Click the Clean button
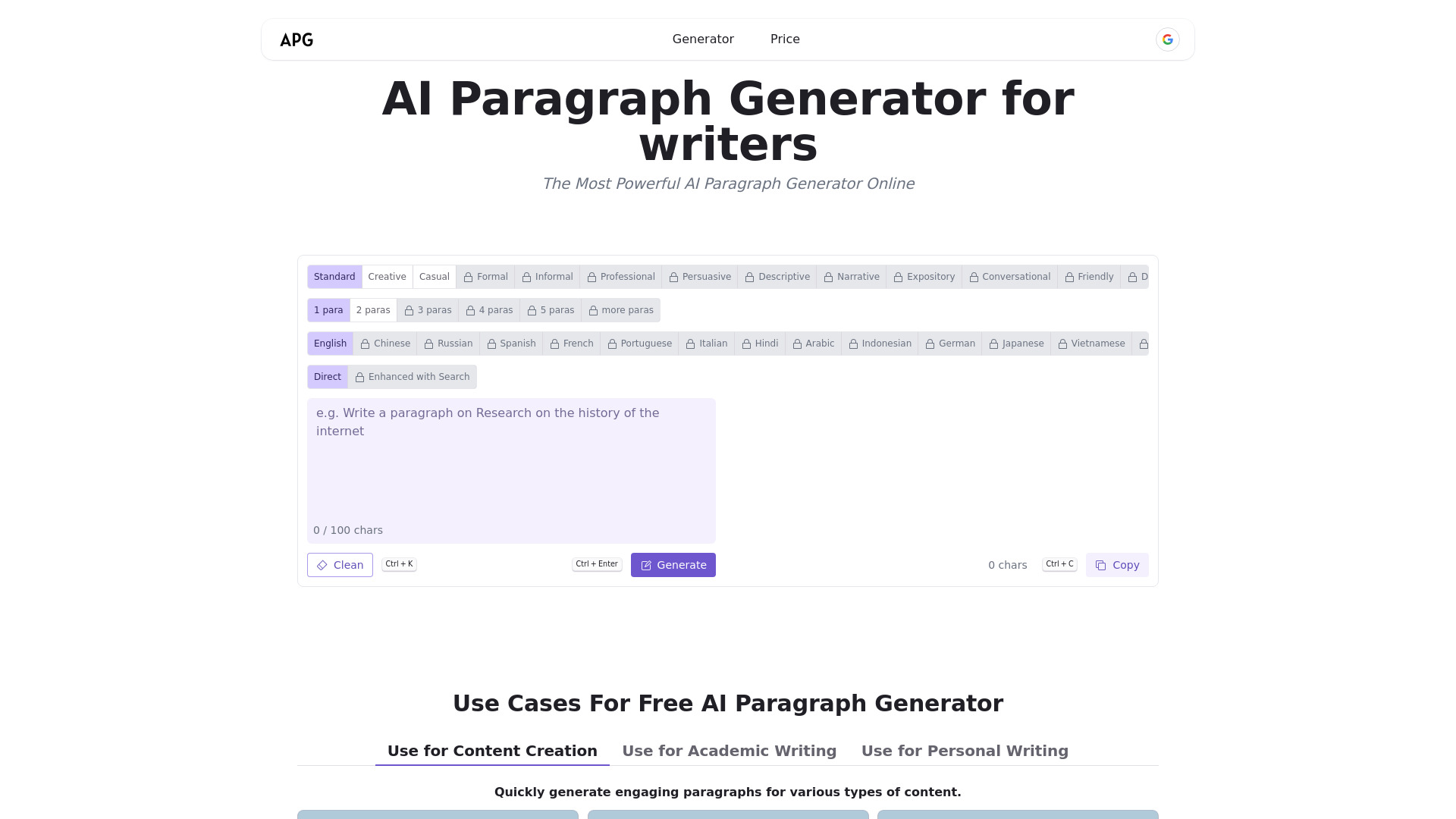The width and height of the screenshot is (1456, 819). coord(340,564)
